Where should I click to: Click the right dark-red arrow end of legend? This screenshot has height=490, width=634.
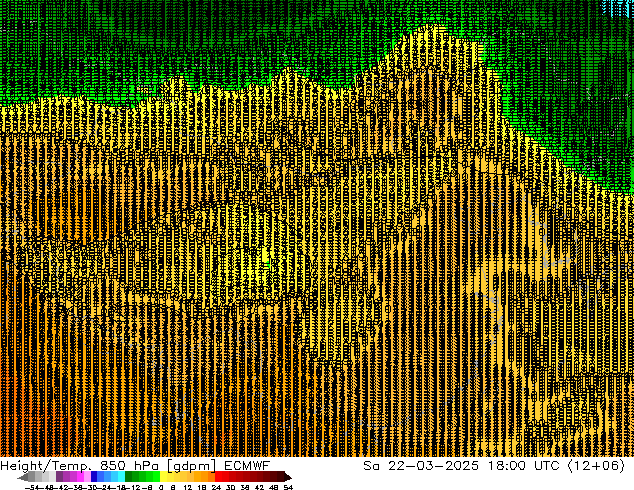[288, 477]
